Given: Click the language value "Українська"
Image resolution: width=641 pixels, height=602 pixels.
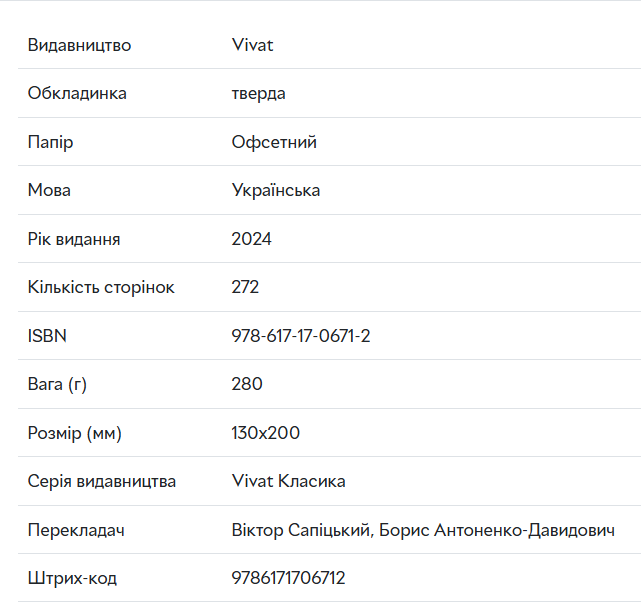Looking at the screenshot, I should (x=275, y=190).
